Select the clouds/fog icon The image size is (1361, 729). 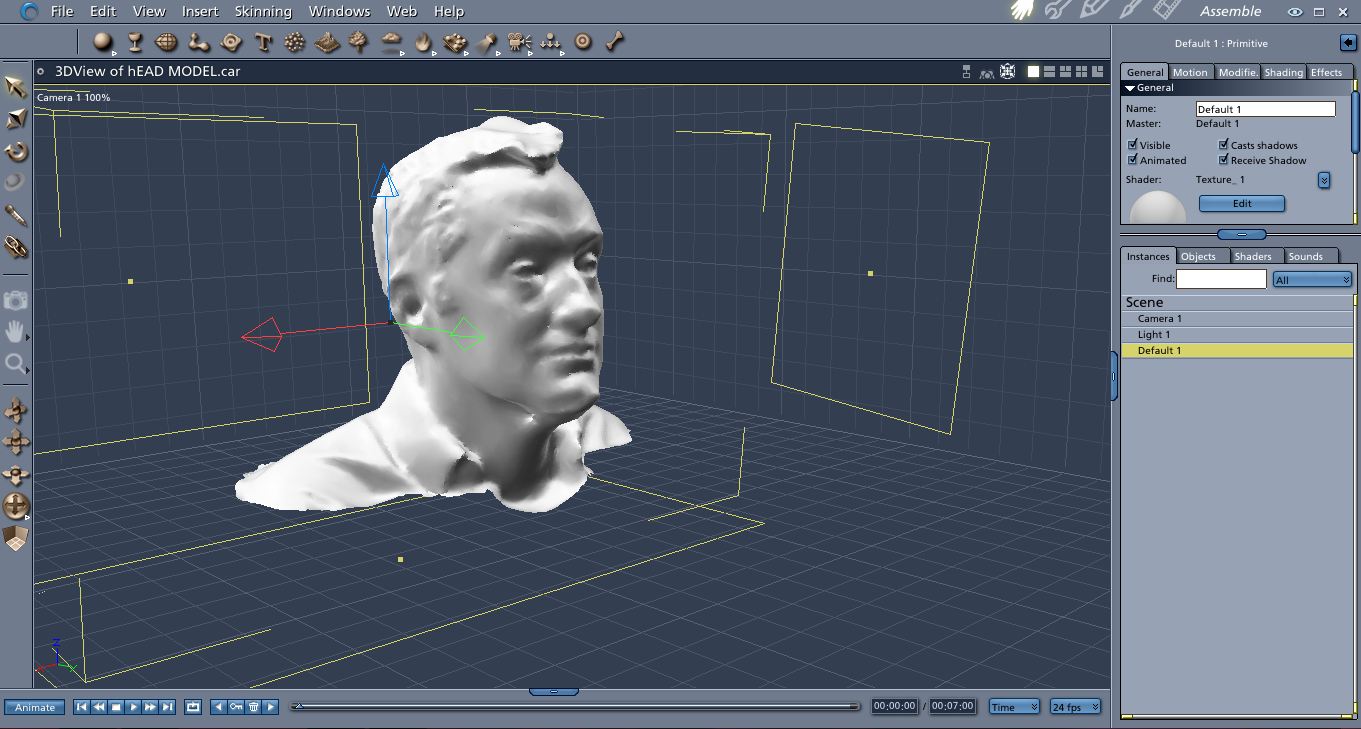[x=391, y=42]
